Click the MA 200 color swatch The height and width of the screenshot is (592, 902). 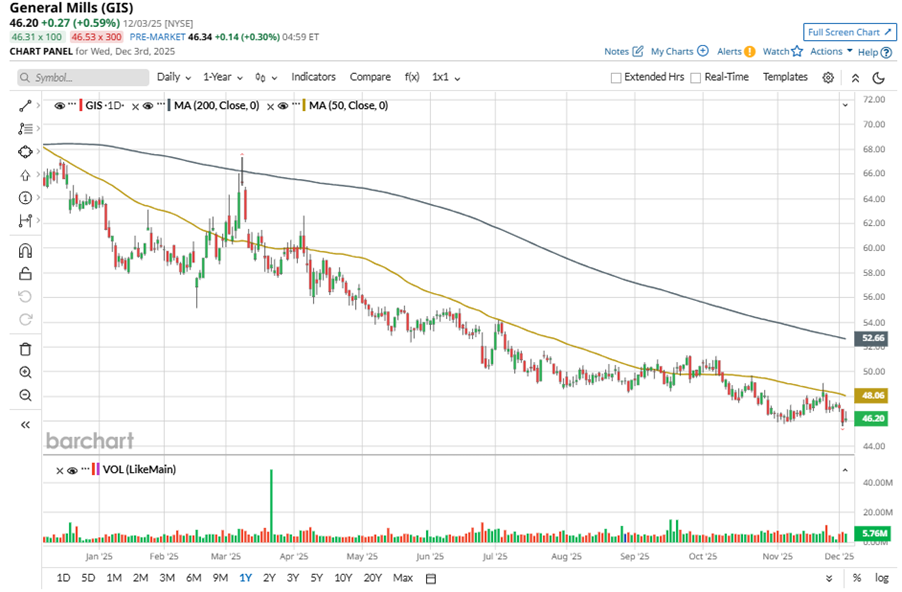[x=169, y=106]
